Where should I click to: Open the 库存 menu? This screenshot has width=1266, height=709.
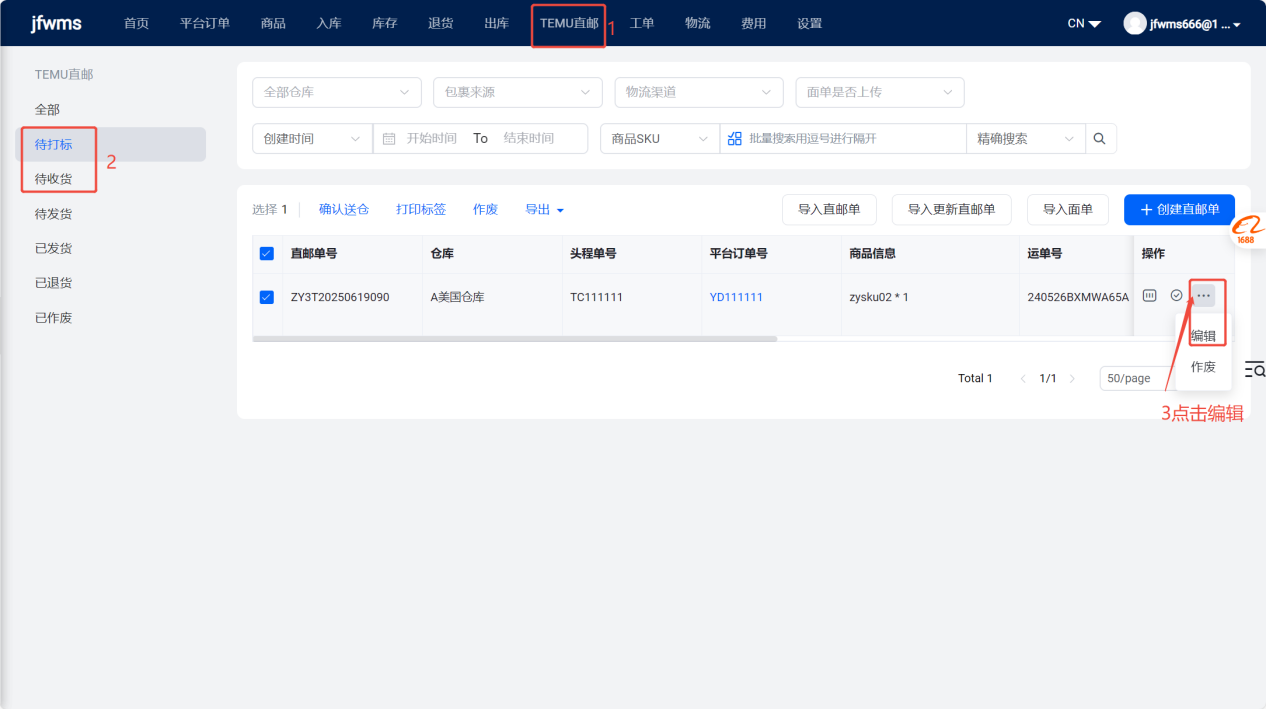[385, 23]
